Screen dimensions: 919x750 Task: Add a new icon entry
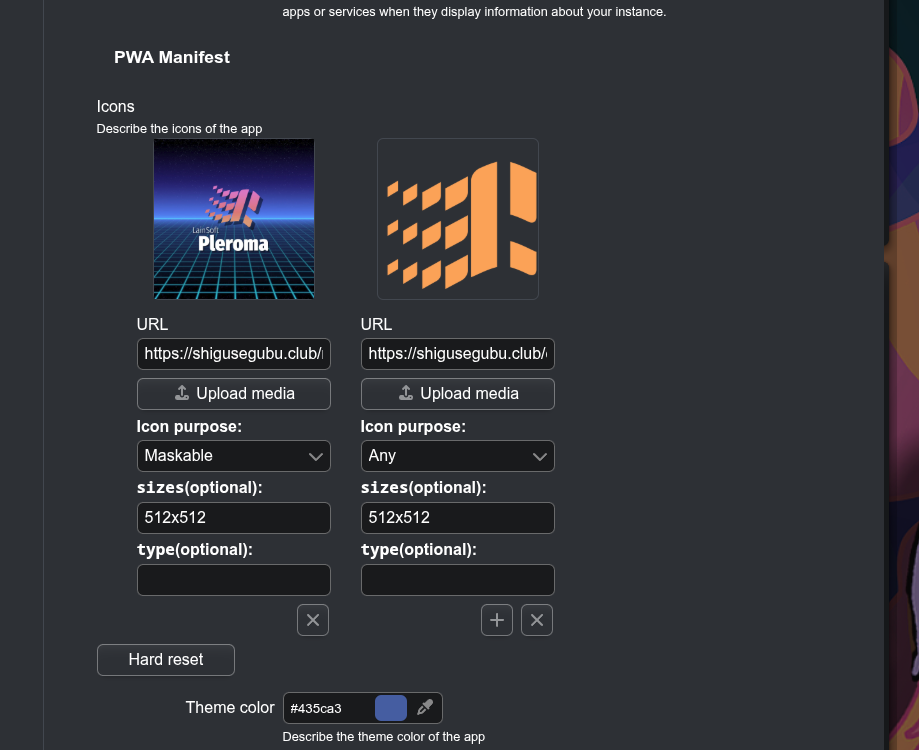point(497,620)
